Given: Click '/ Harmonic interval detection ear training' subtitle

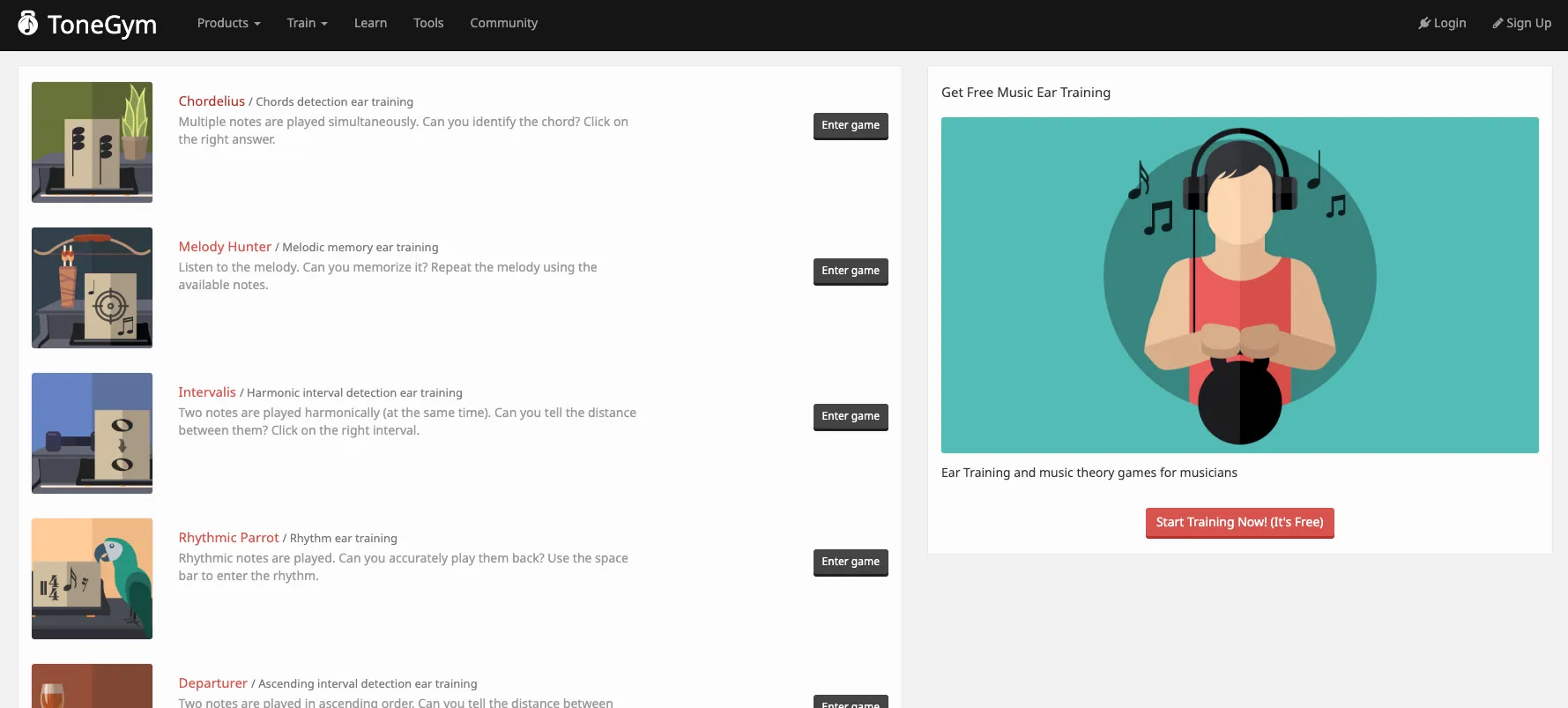Looking at the screenshot, I should click(351, 393).
